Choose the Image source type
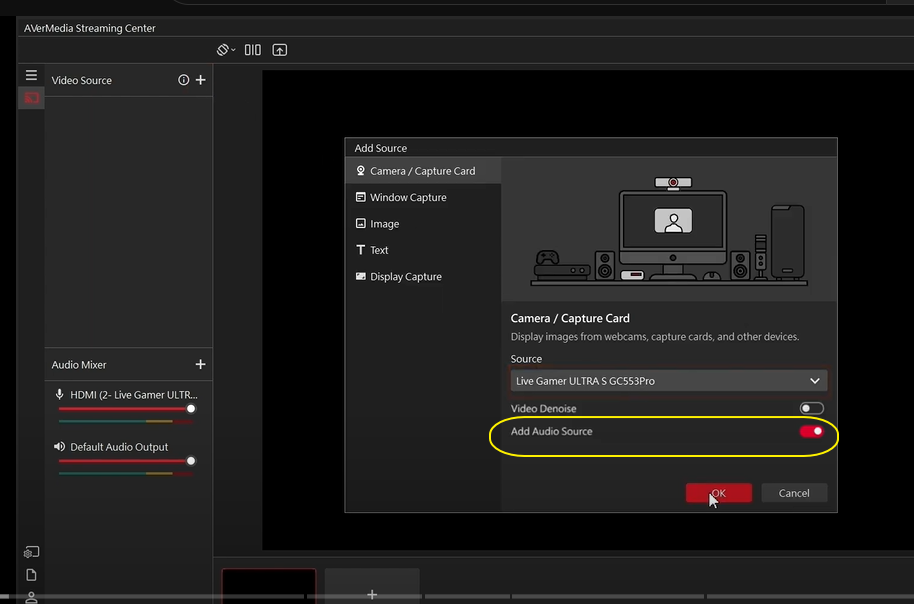The height and width of the screenshot is (604, 914). [384, 224]
